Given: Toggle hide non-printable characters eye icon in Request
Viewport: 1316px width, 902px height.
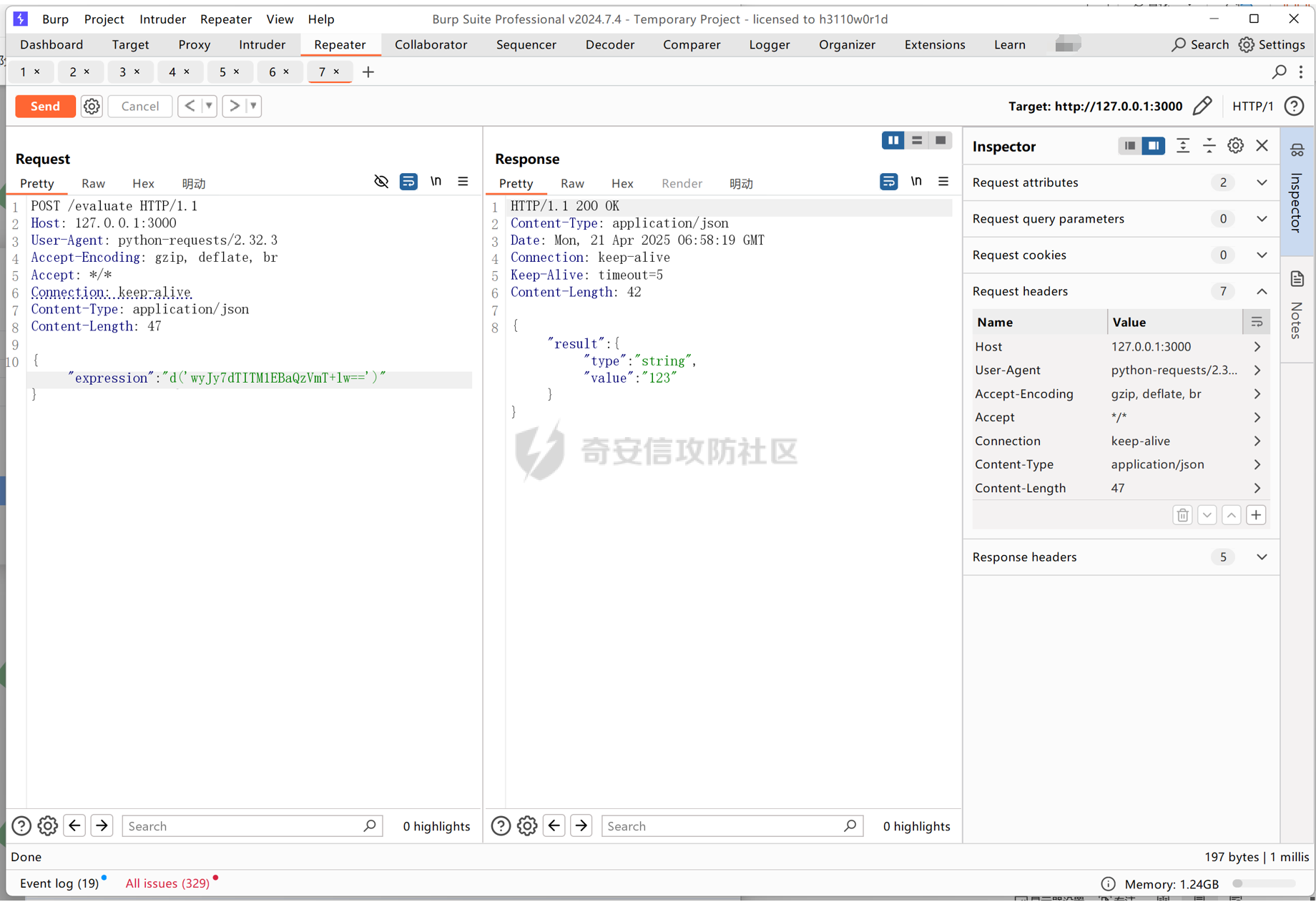Looking at the screenshot, I should 381,182.
